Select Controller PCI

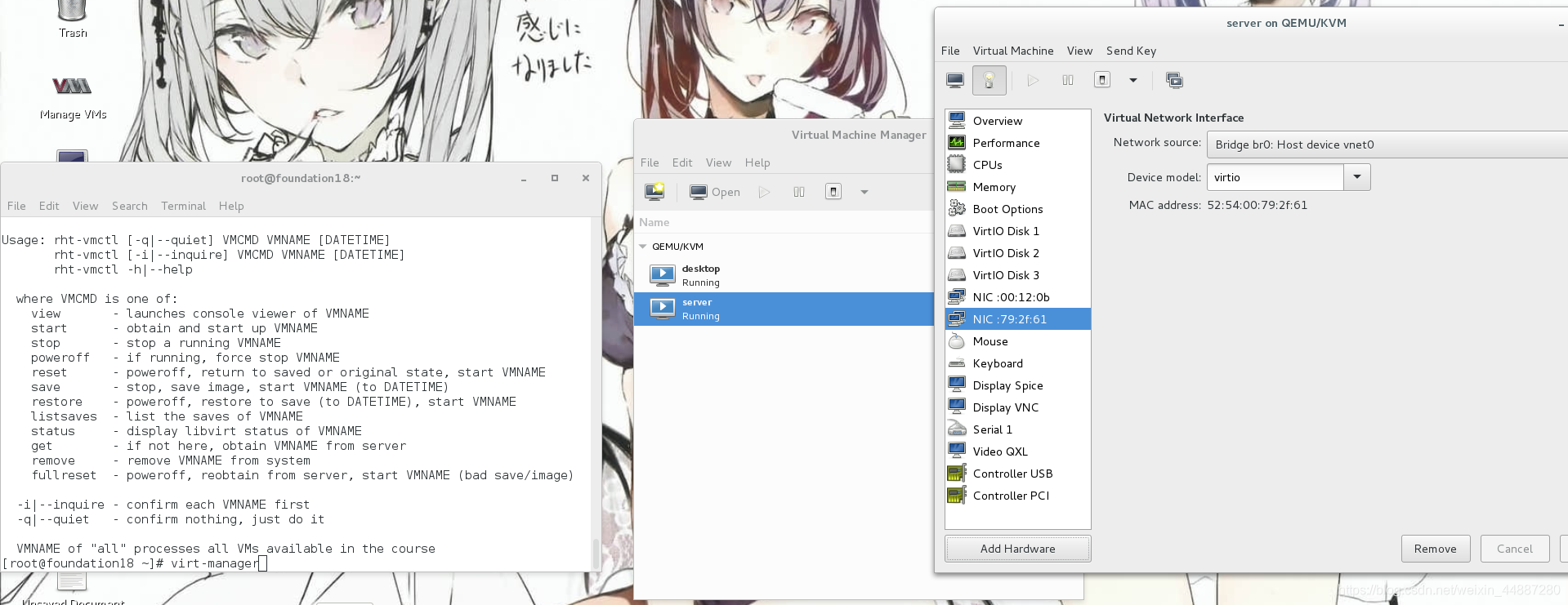1018,496
